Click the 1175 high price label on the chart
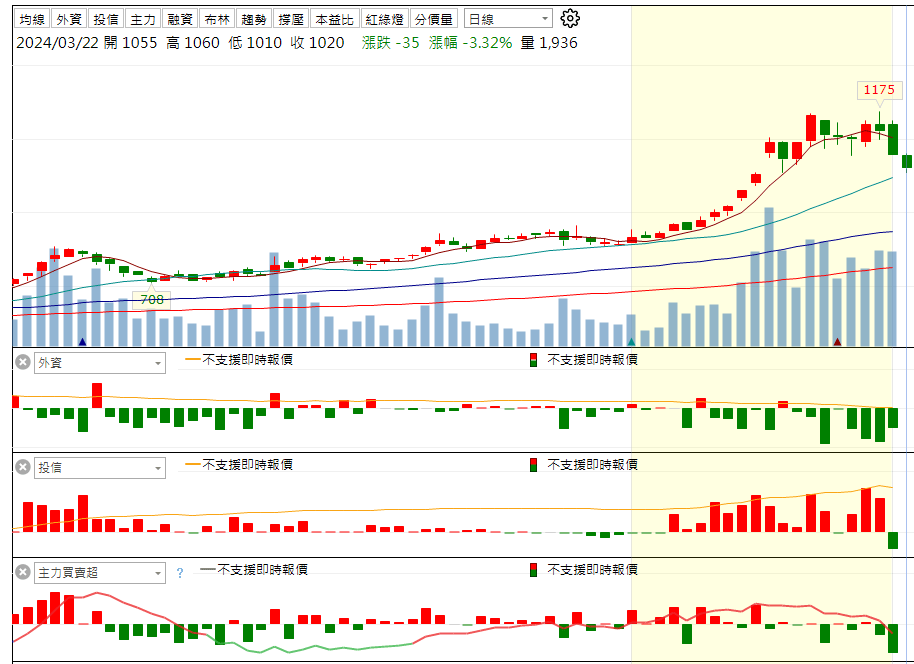The width and height of the screenshot is (914, 664). [x=879, y=90]
